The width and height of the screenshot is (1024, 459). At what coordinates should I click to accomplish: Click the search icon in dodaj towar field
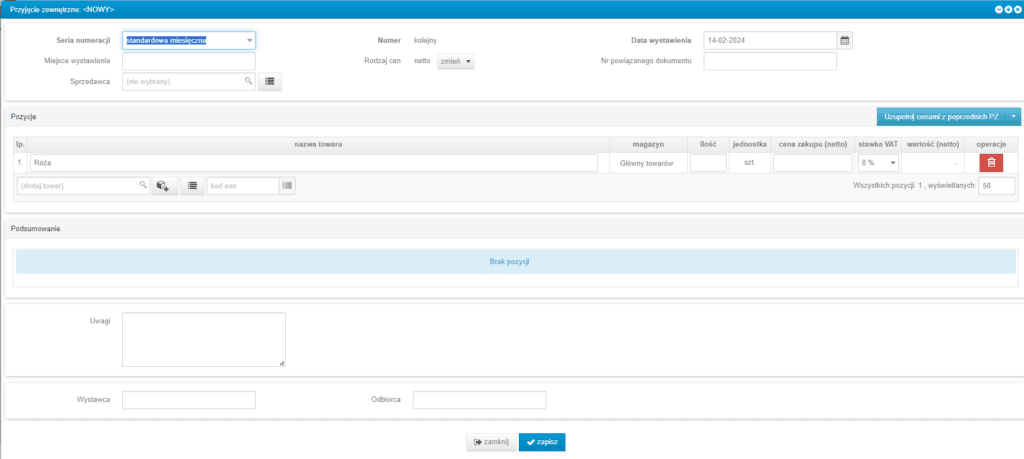coord(144,186)
